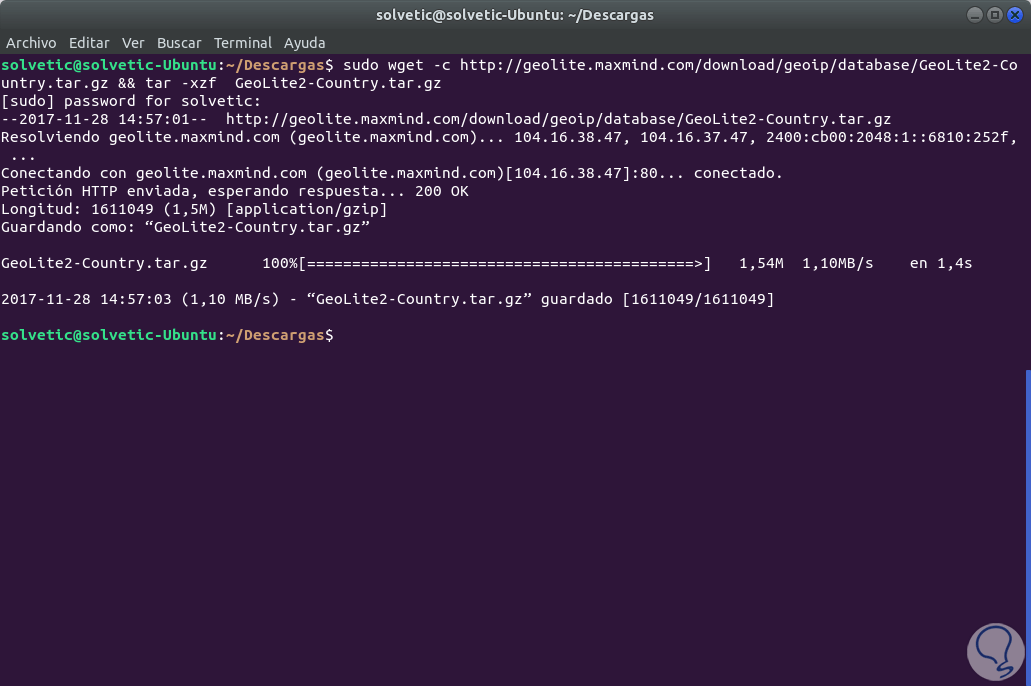Open the Terminal menu

243,43
